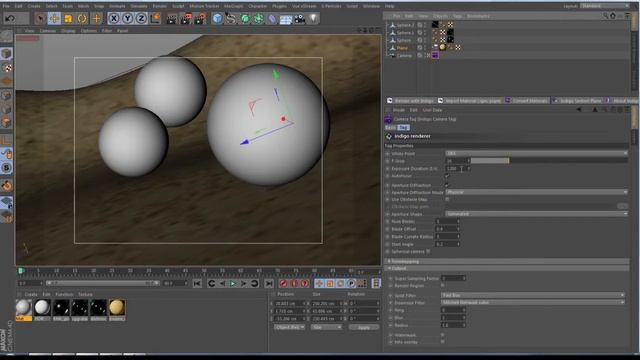Open the Character menu
640x360 pixels.
click(258, 6)
